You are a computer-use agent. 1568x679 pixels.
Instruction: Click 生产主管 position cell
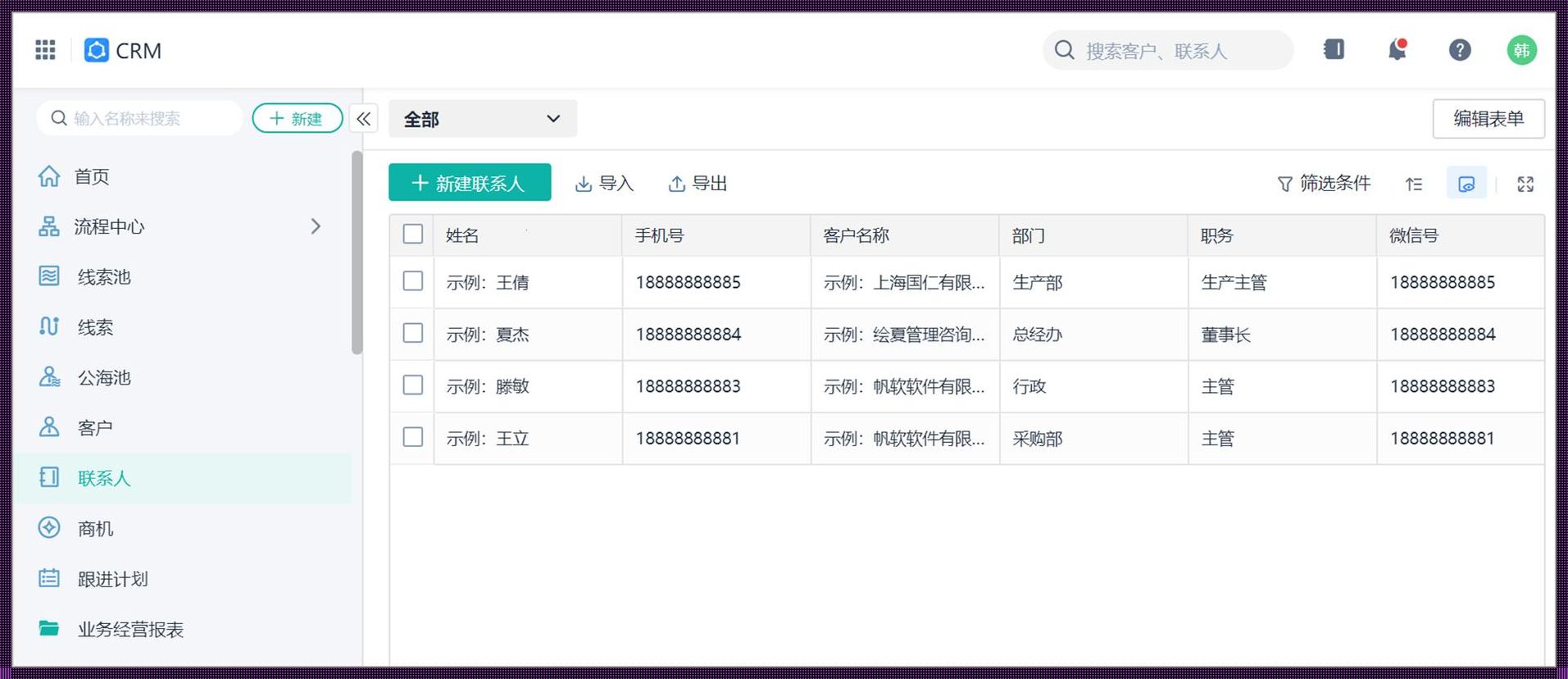click(1282, 283)
